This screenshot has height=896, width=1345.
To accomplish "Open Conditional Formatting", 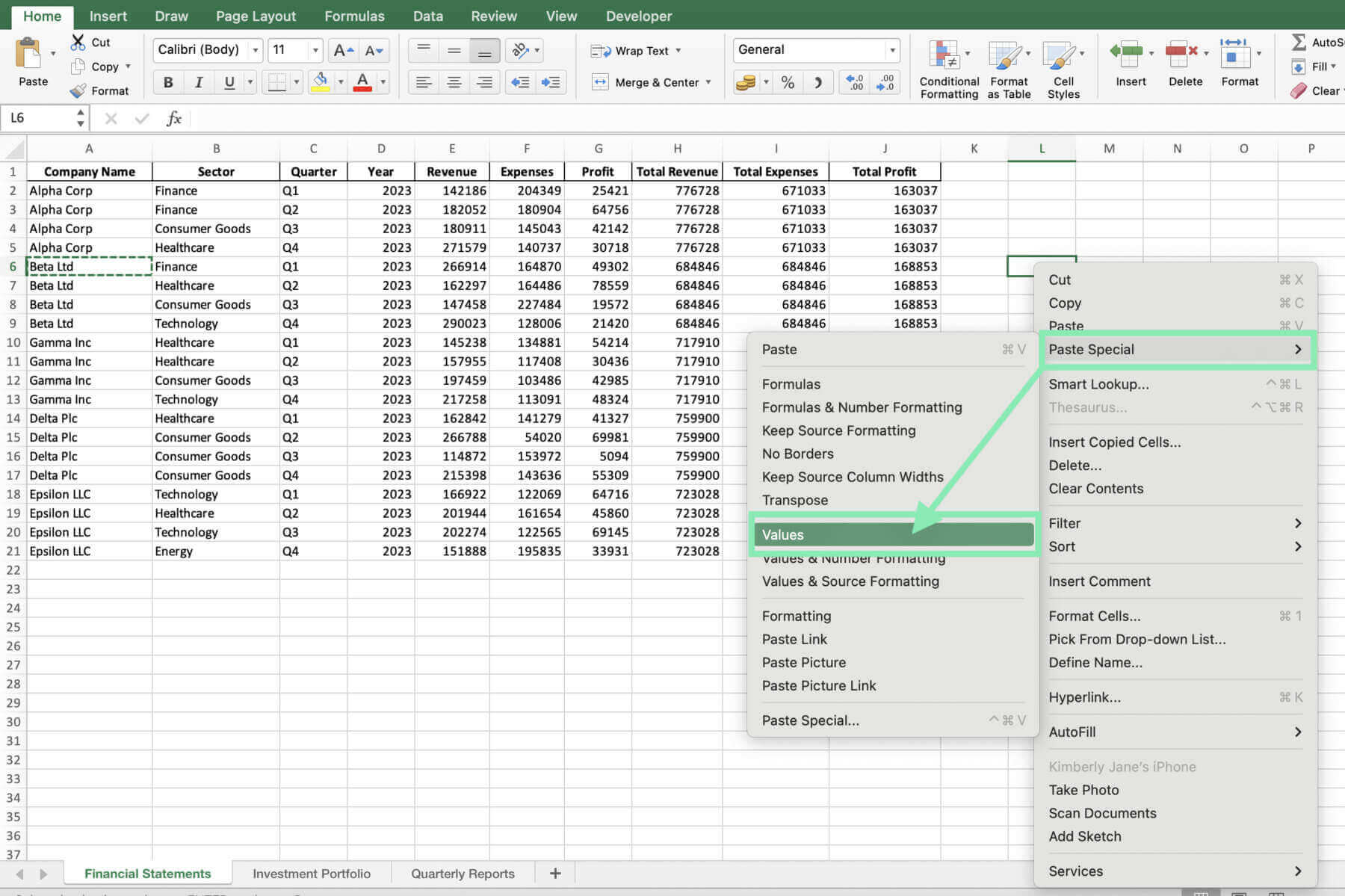I will (x=949, y=69).
